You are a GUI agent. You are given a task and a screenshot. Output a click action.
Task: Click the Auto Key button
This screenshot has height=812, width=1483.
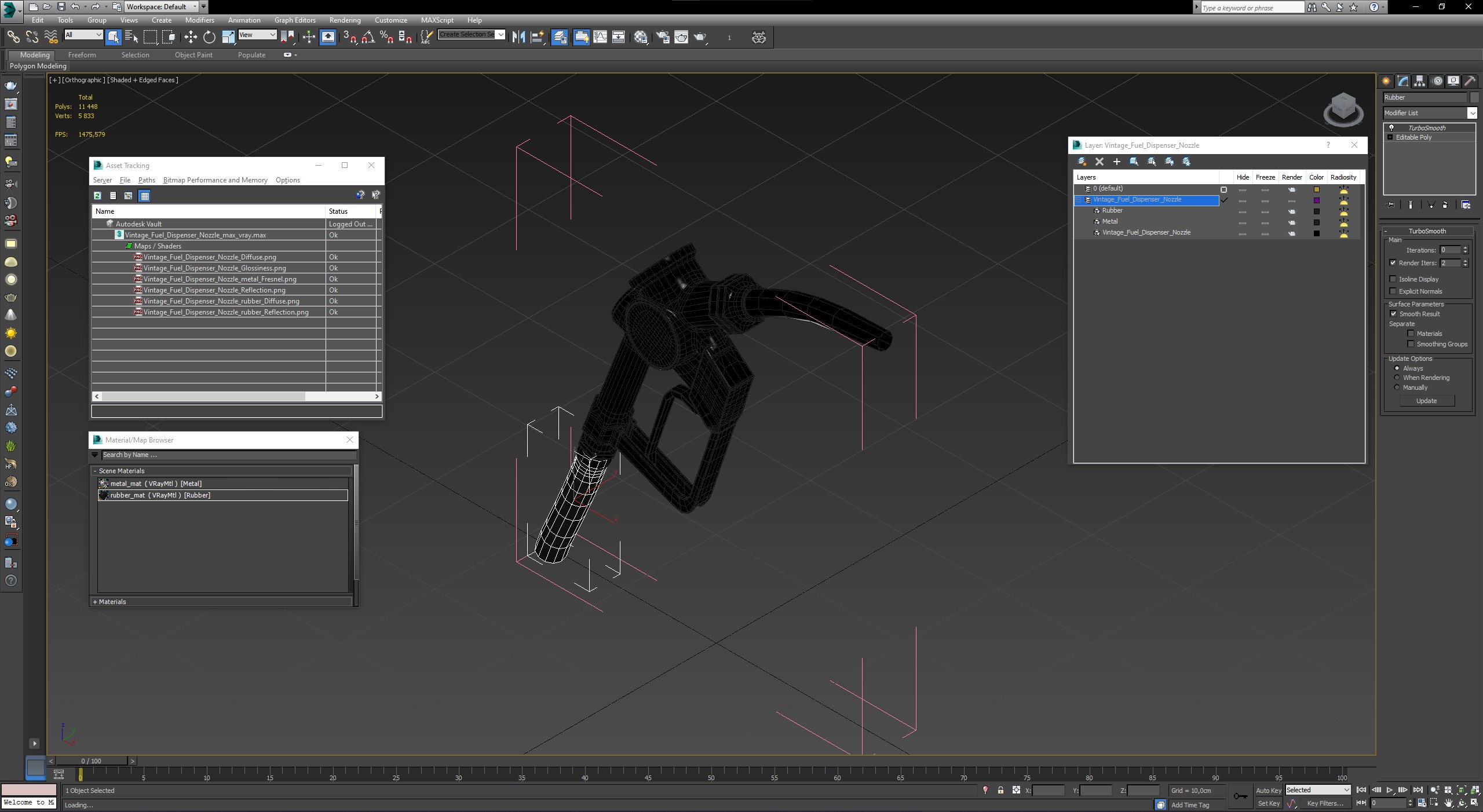coord(1268,791)
